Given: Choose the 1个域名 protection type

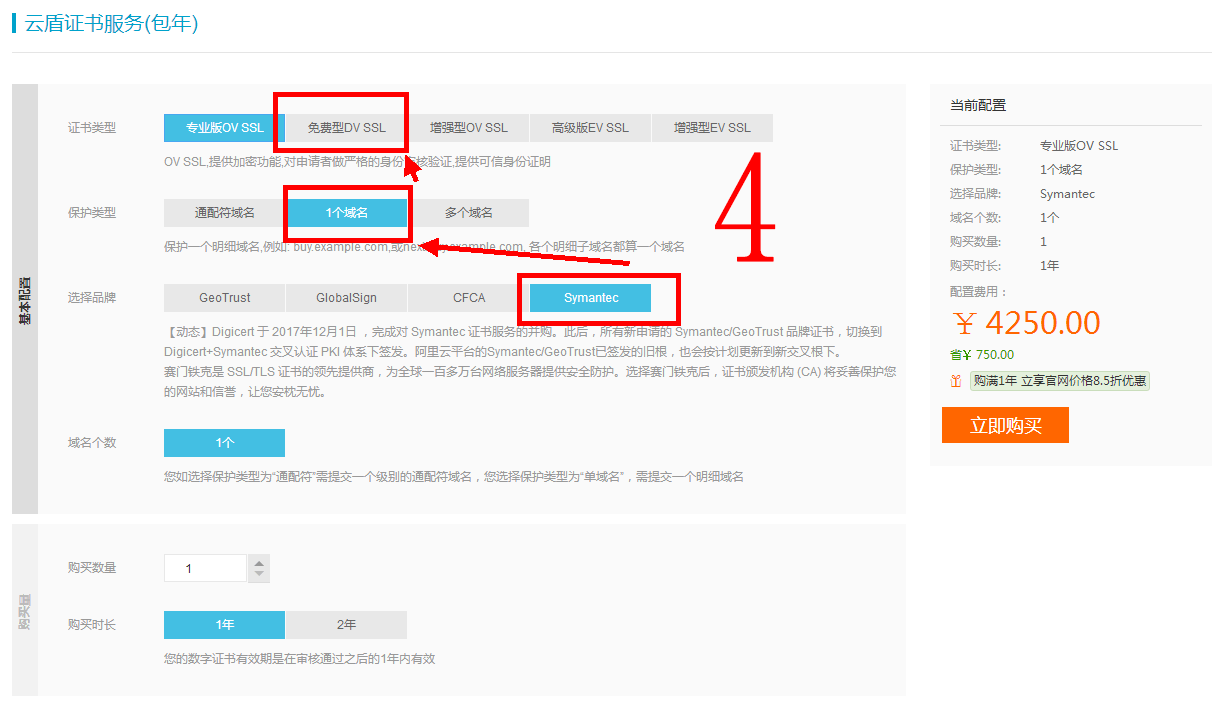Looking at the screenshot, I should [x=346, y=213].
